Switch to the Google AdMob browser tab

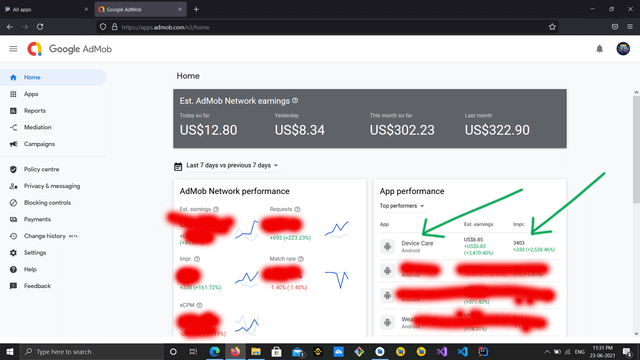point(140,9)
